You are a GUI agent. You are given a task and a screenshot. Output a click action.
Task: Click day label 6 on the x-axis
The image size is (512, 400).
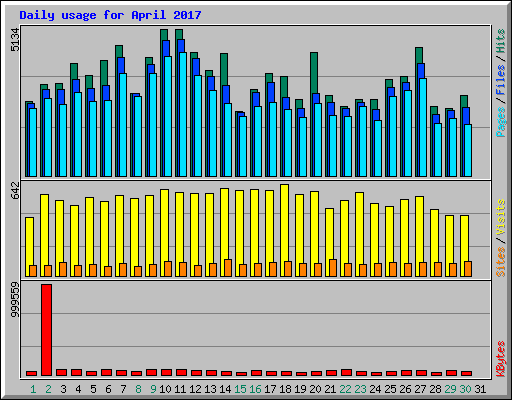click(x=108, y=389)
